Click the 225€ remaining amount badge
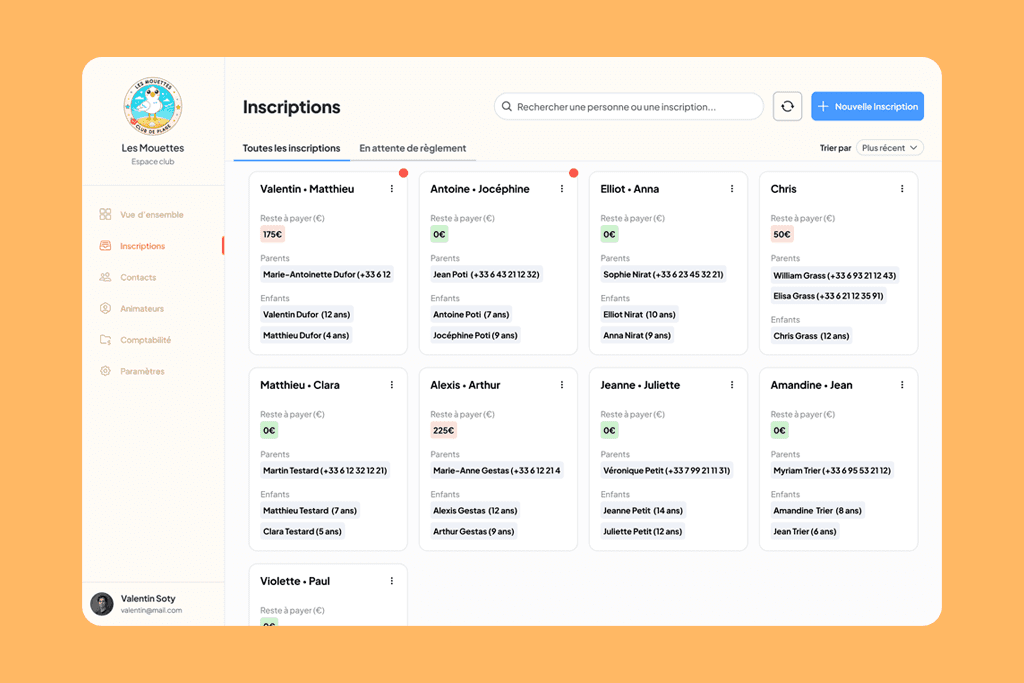1024x683 pixels. pos(443,430)
